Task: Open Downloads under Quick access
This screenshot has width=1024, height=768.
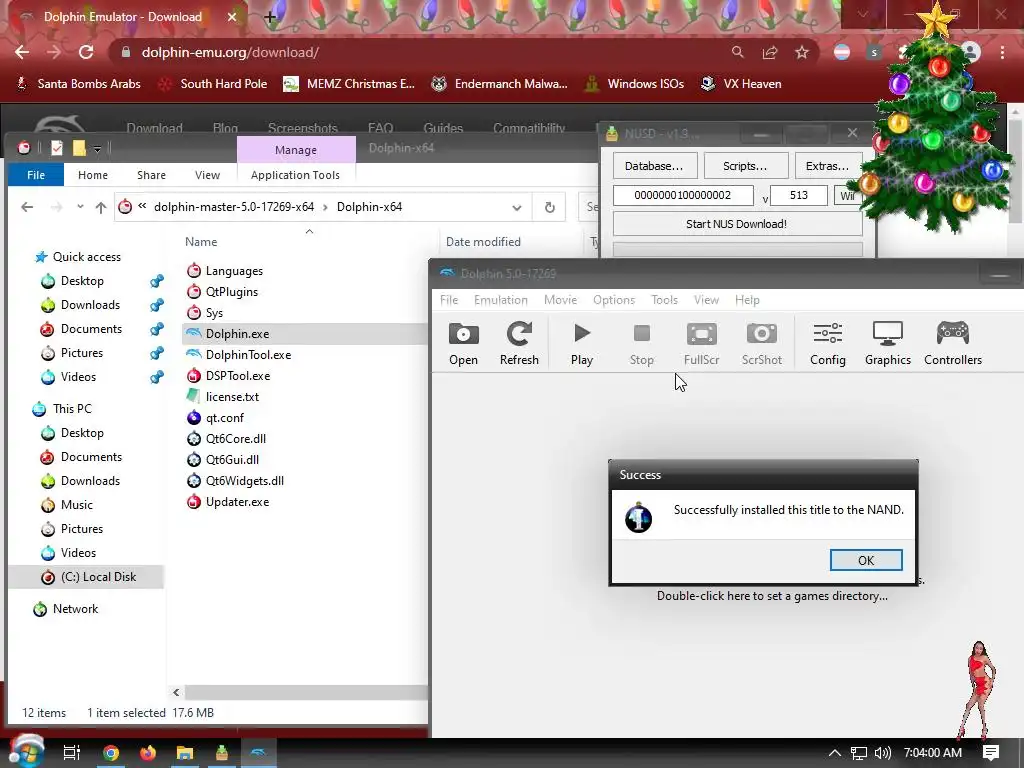Action: click(x=90, y=305)
